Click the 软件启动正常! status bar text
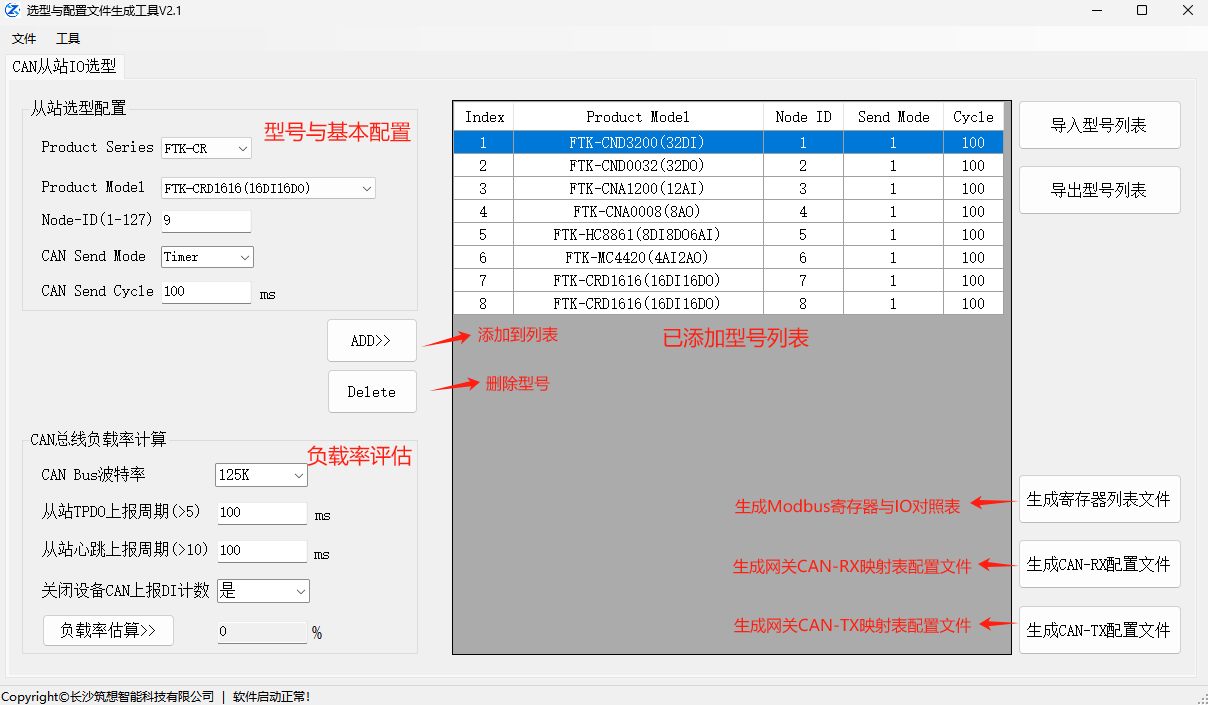 click(x=272, y=696)
